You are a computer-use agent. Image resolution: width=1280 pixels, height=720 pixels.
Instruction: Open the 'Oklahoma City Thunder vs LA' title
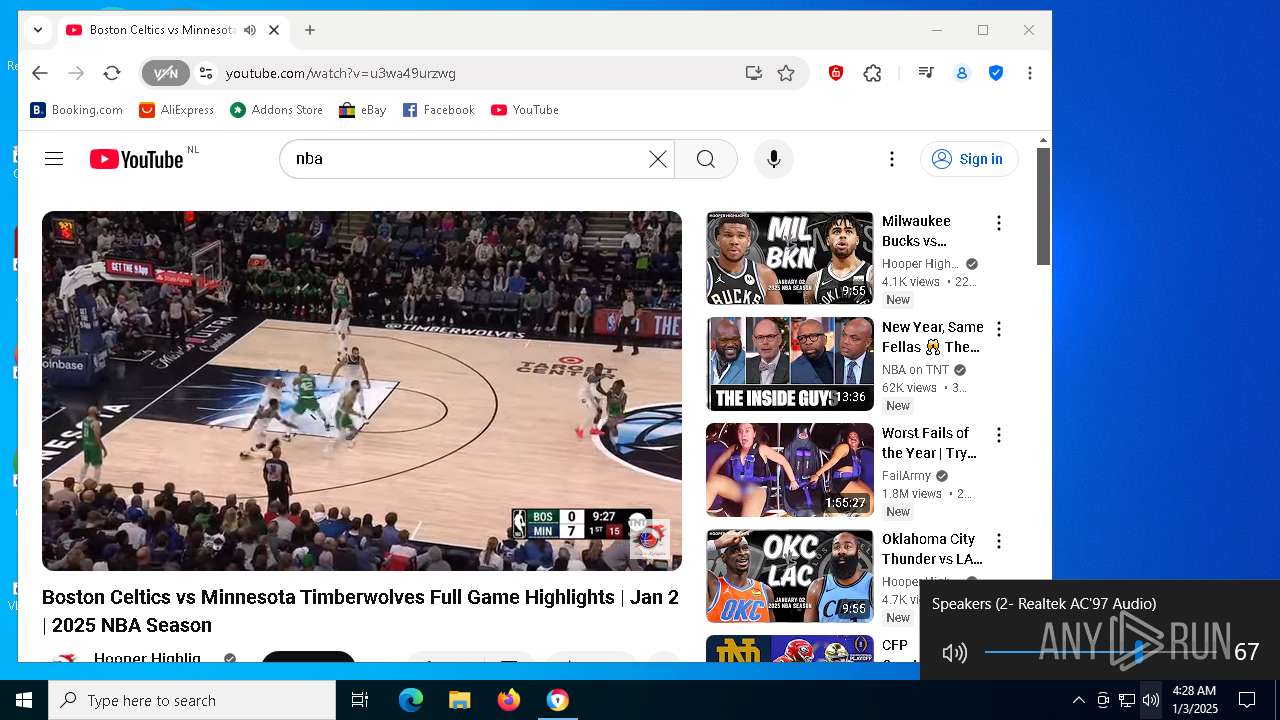point(932,549)
